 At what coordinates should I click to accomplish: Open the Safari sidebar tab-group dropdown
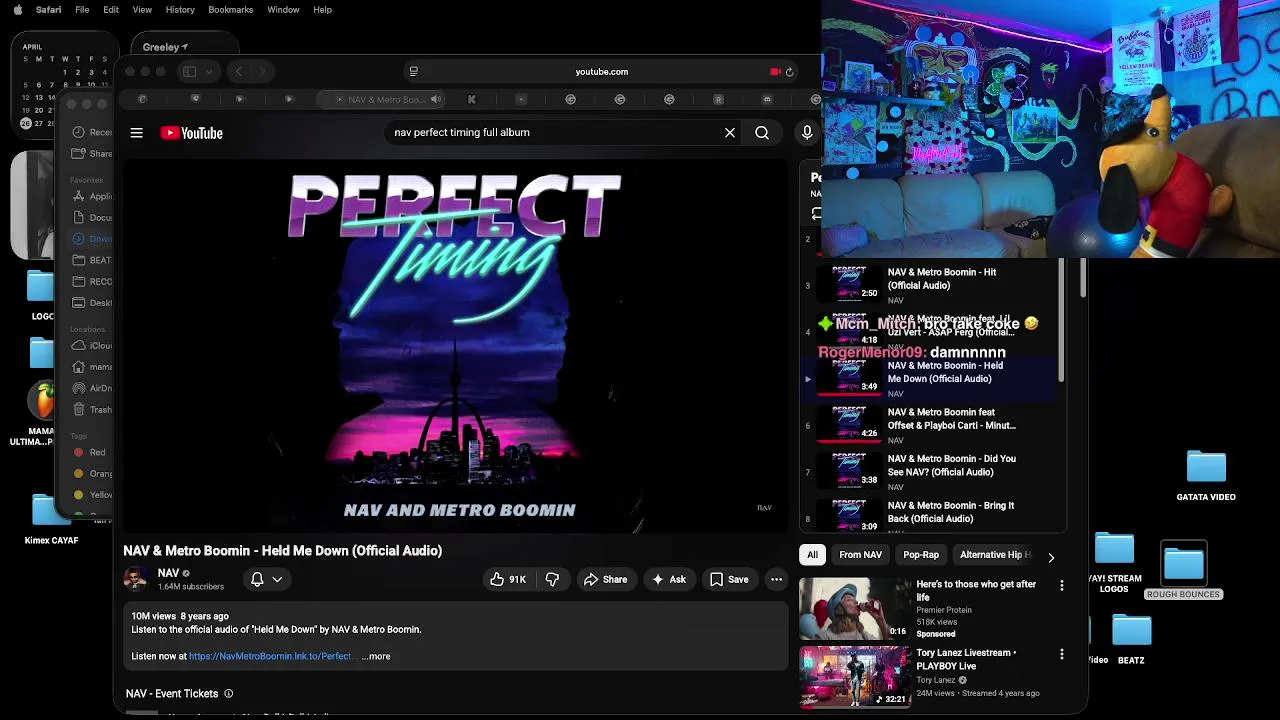(x=208, y=72)
